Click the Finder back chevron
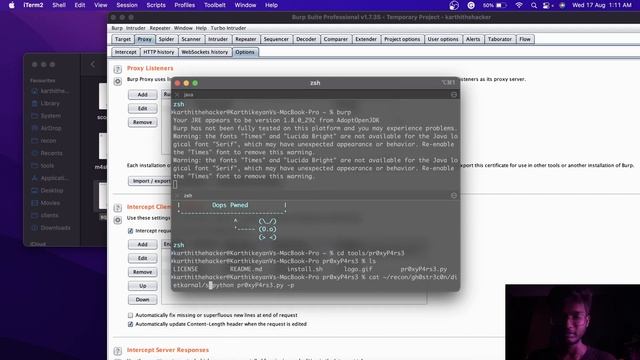The height and width of the screenshot is (360, 640). click(x=93, y=64)
